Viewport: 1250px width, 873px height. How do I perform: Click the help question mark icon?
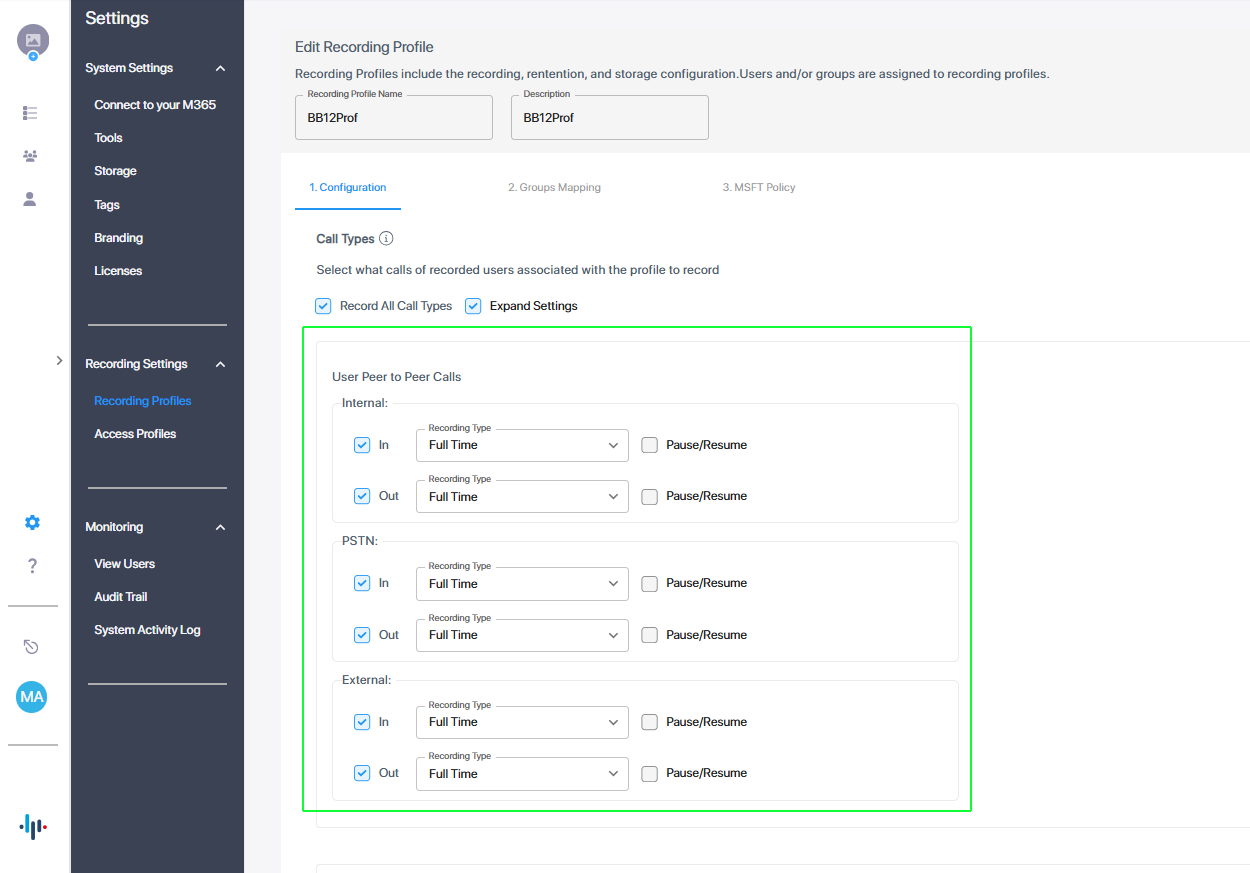32,566
